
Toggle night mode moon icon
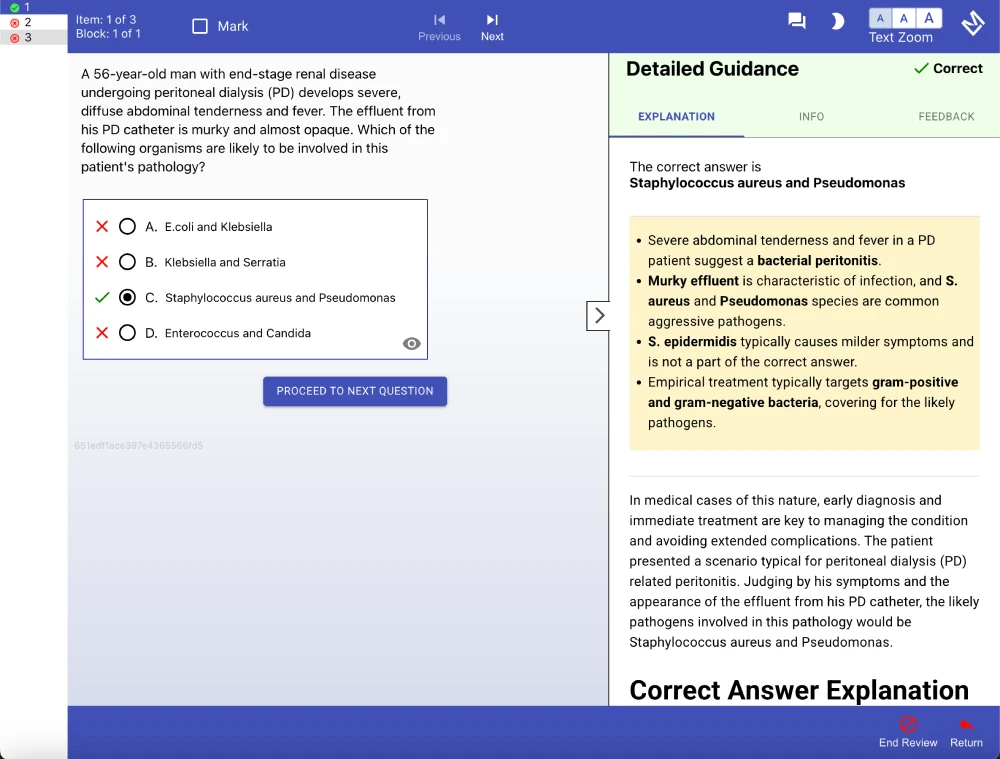point(837,21)
